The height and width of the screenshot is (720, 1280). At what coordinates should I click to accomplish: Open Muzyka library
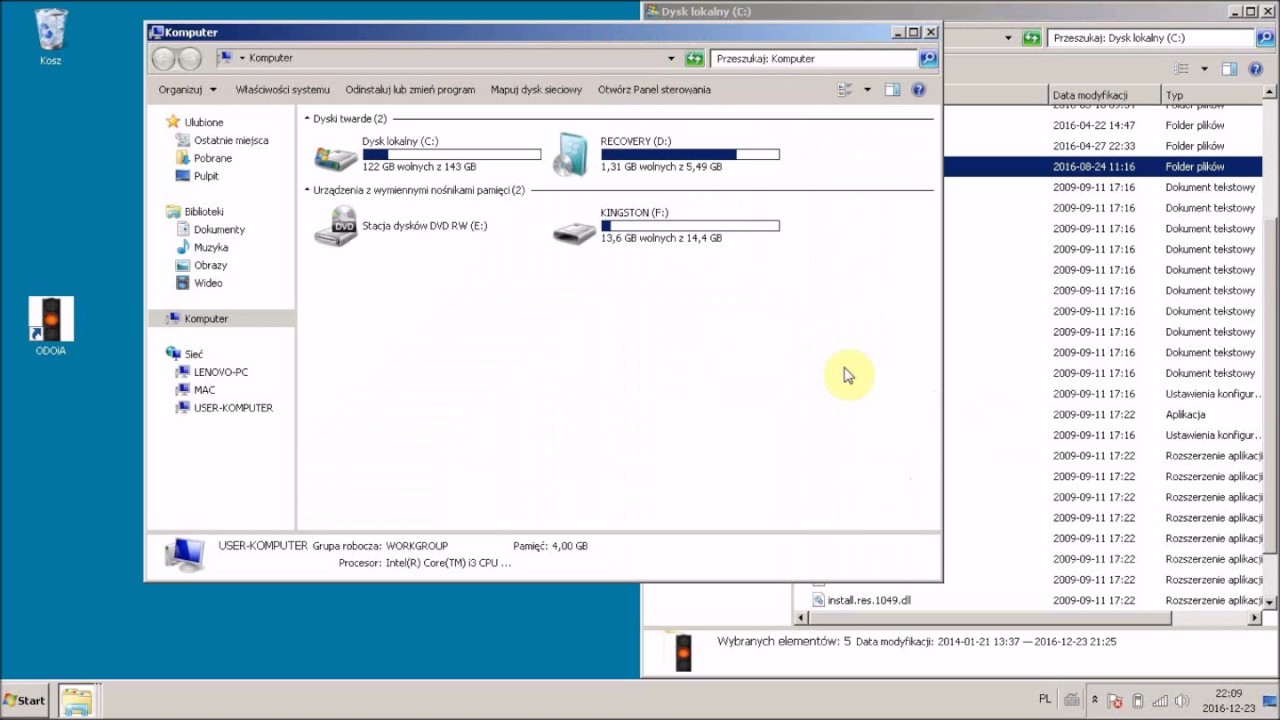[x=211, y=248]
